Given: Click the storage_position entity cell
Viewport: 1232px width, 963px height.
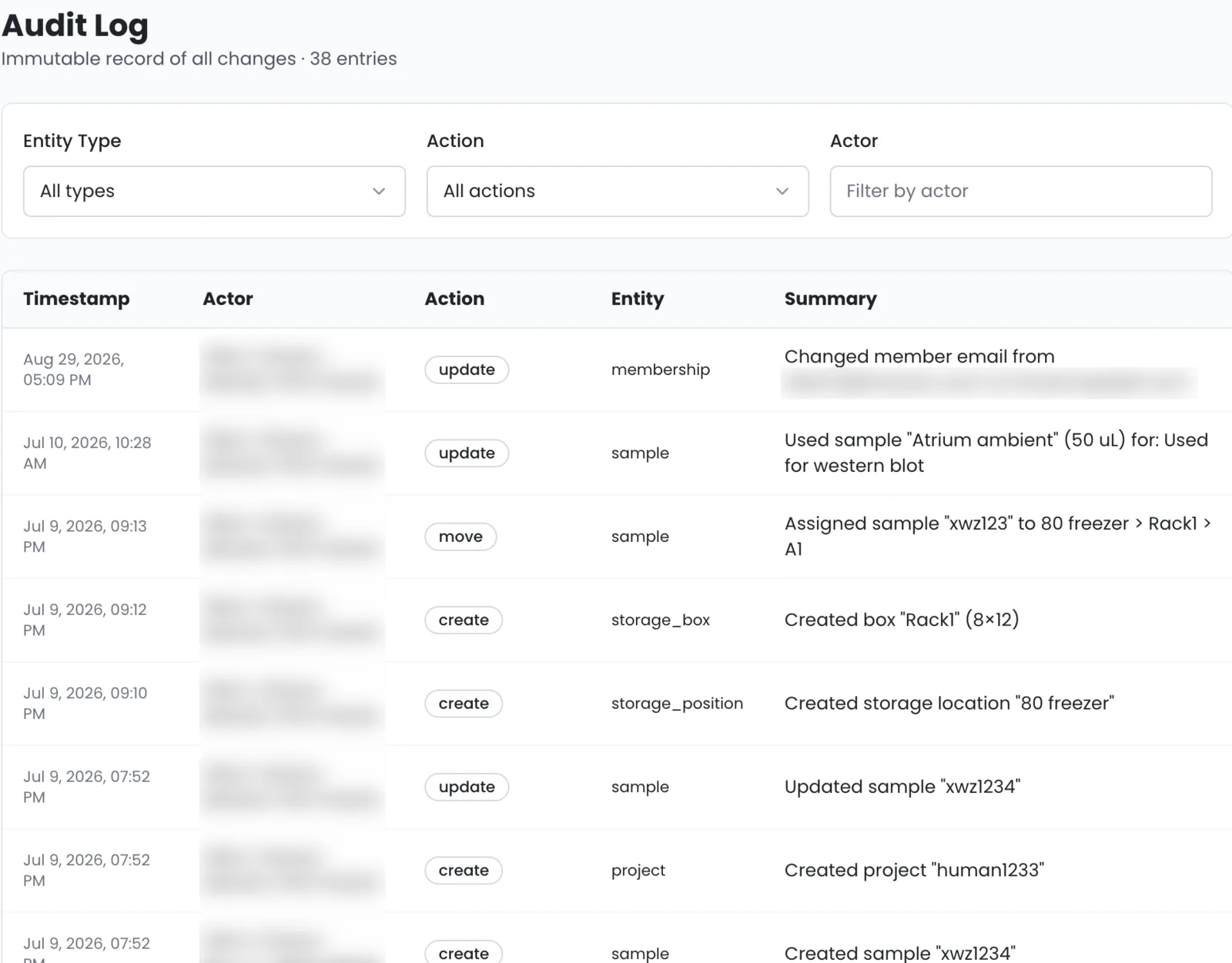Looking at the screenshot, I should point(677,704).
